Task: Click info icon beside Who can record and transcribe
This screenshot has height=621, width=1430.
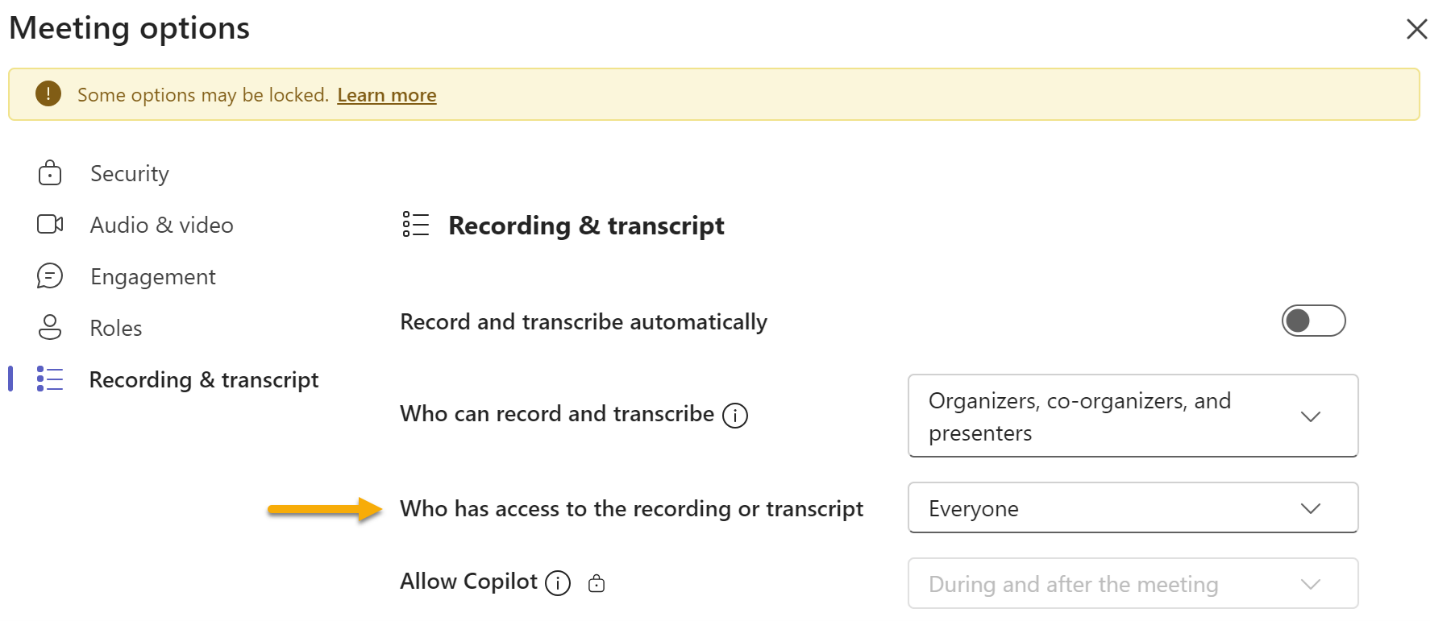Action: coord(735,414)
